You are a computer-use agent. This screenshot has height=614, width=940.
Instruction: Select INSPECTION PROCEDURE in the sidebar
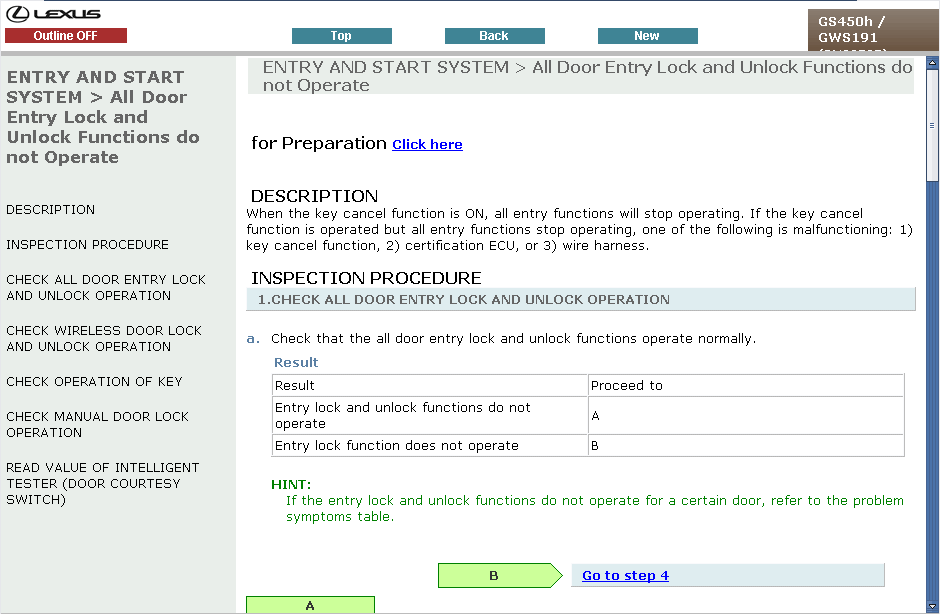click(x=87, y=245)
